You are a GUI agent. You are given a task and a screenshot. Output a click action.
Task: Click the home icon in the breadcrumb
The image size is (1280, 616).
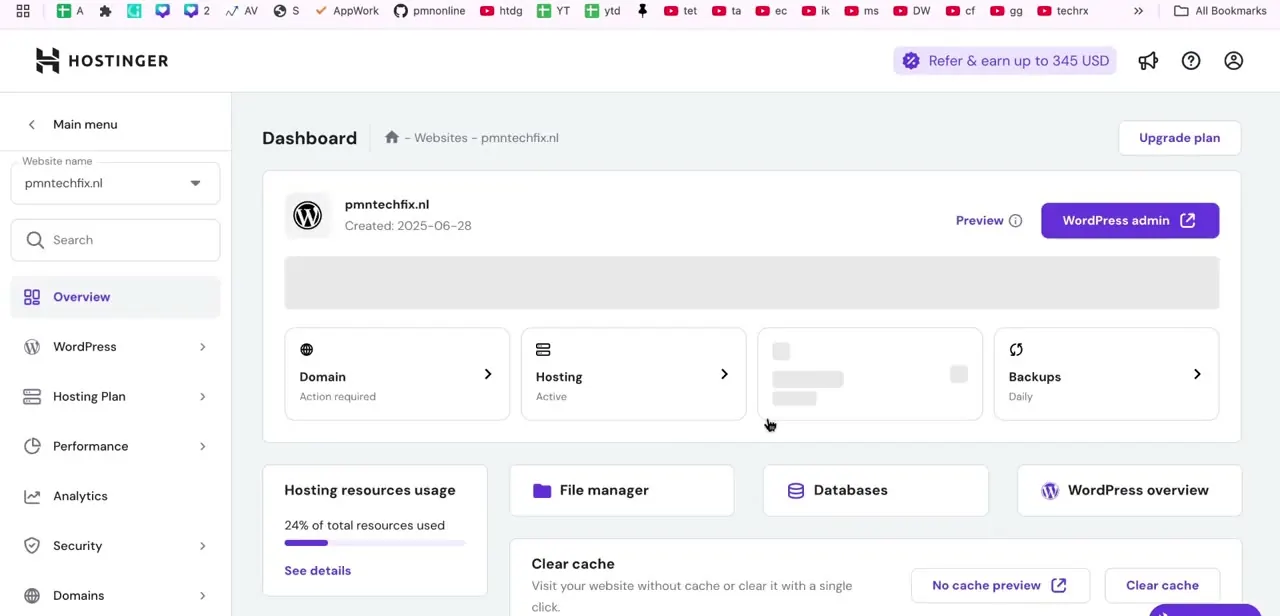tap(392, 138)
